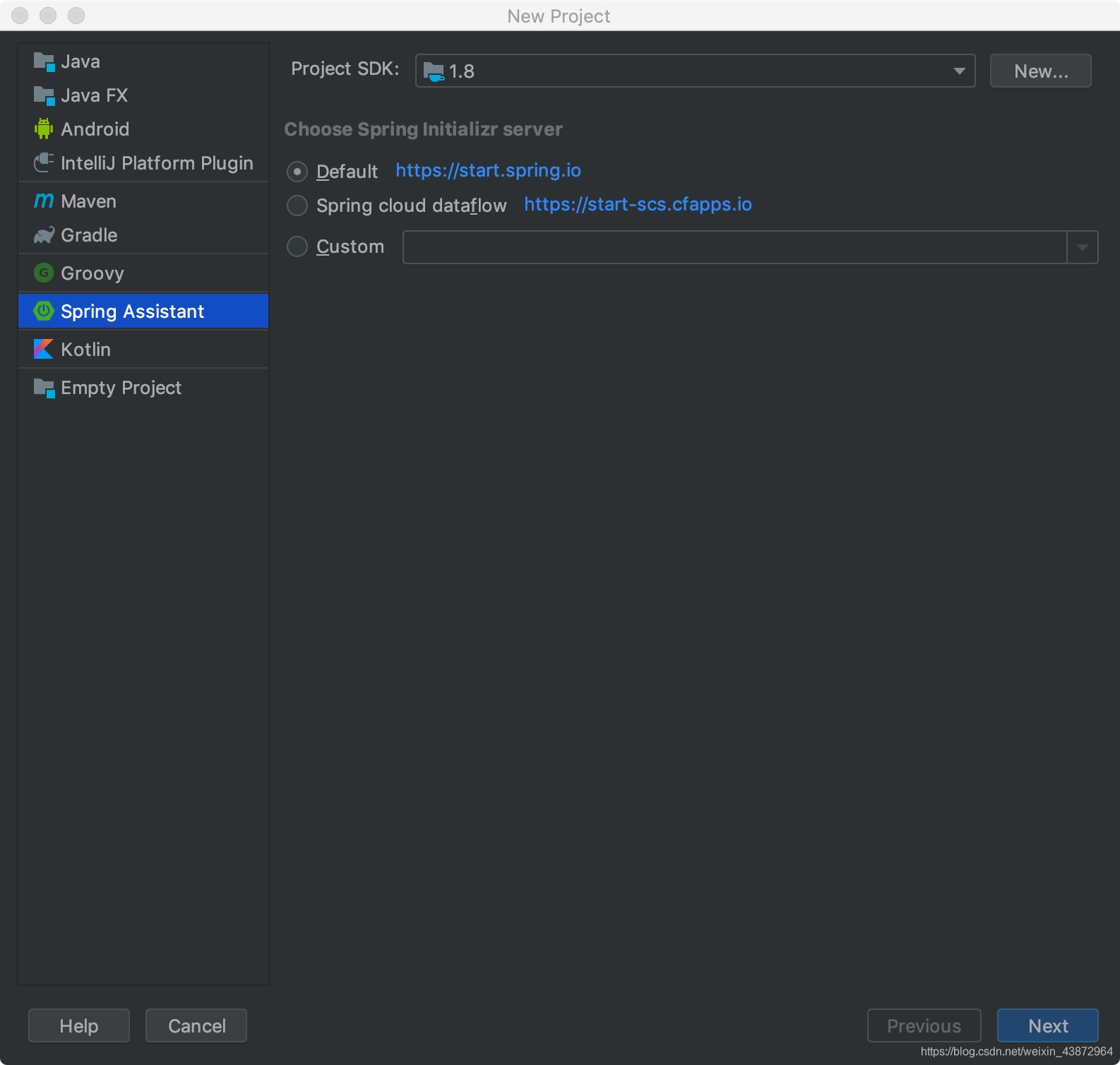Viewport: 1120px width, 1065px height.
Task: Click the Gradle elephant icon
Action: [x=44, y=235]
